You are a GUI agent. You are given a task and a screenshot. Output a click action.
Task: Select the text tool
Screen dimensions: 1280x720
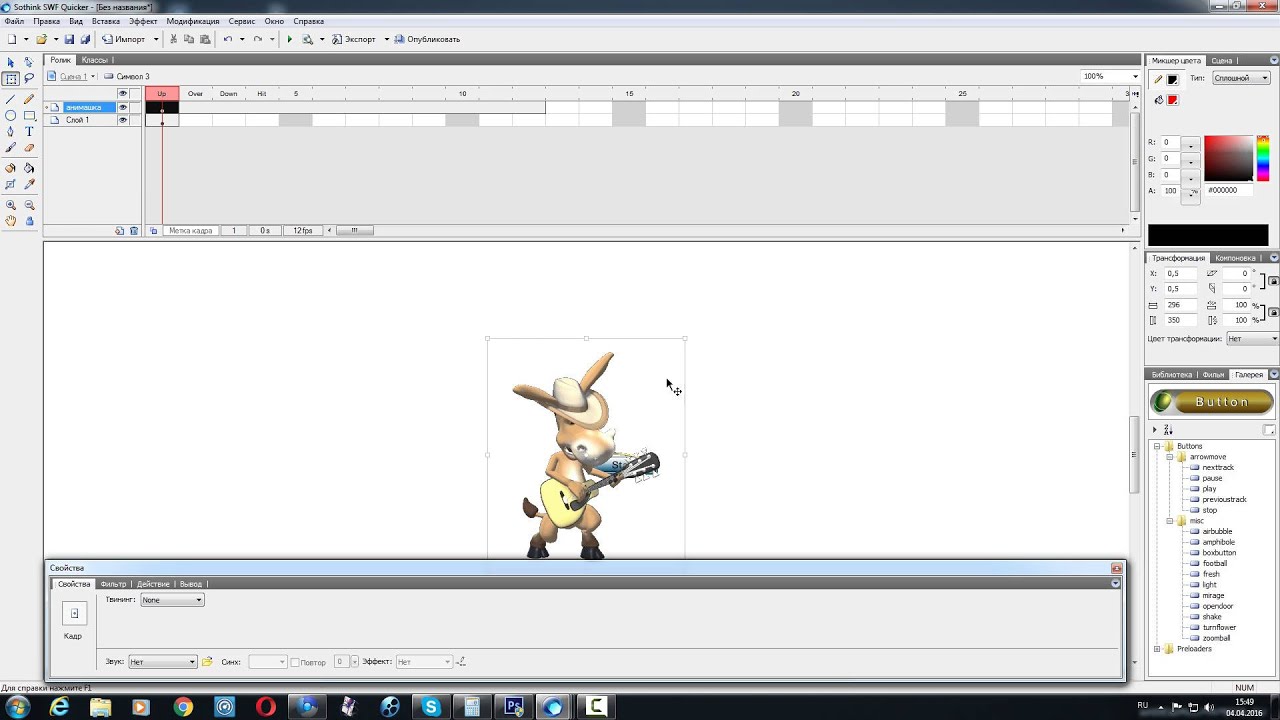pos(29,131)
